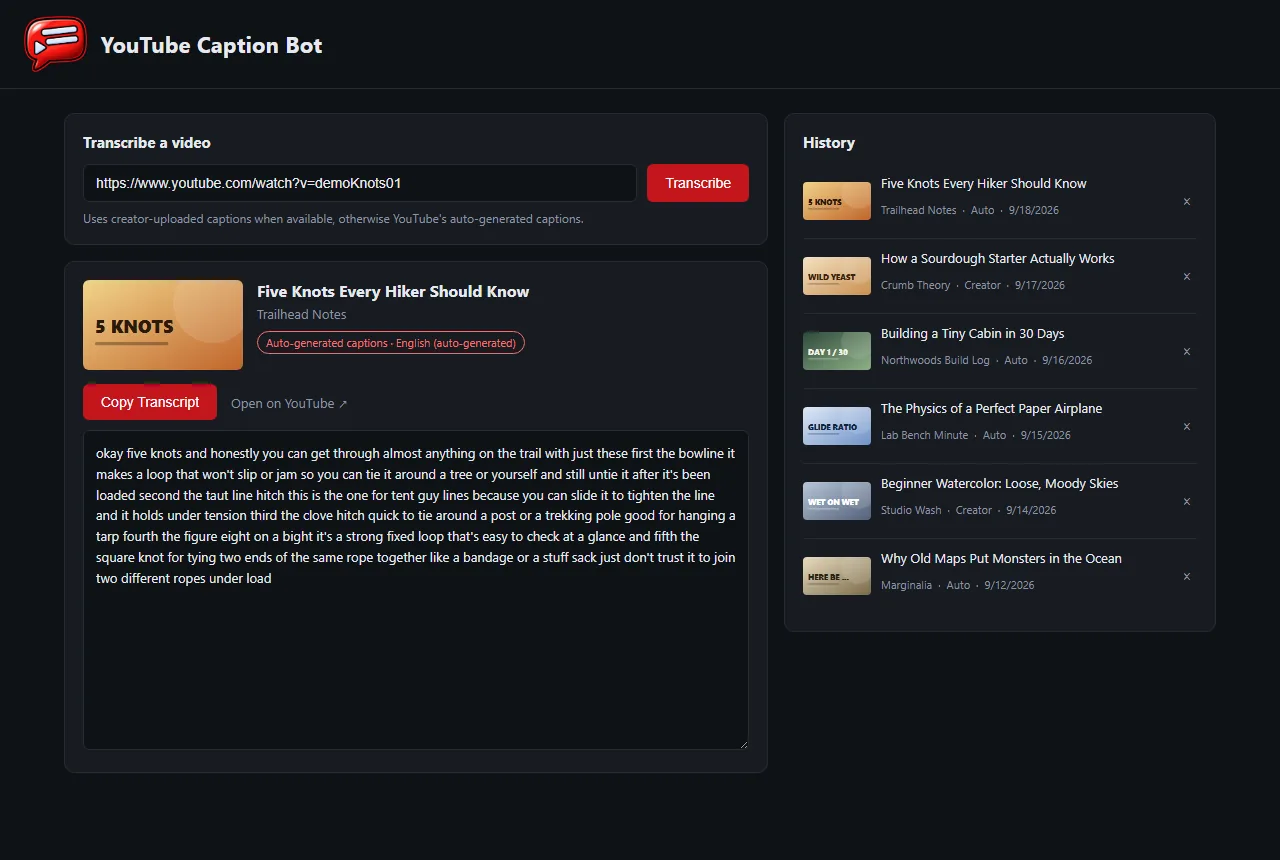The image size is (1280, 860).
Task: Open HERE BE thumbnail in History
Action: pyautogui.click(x=837, y=576)
